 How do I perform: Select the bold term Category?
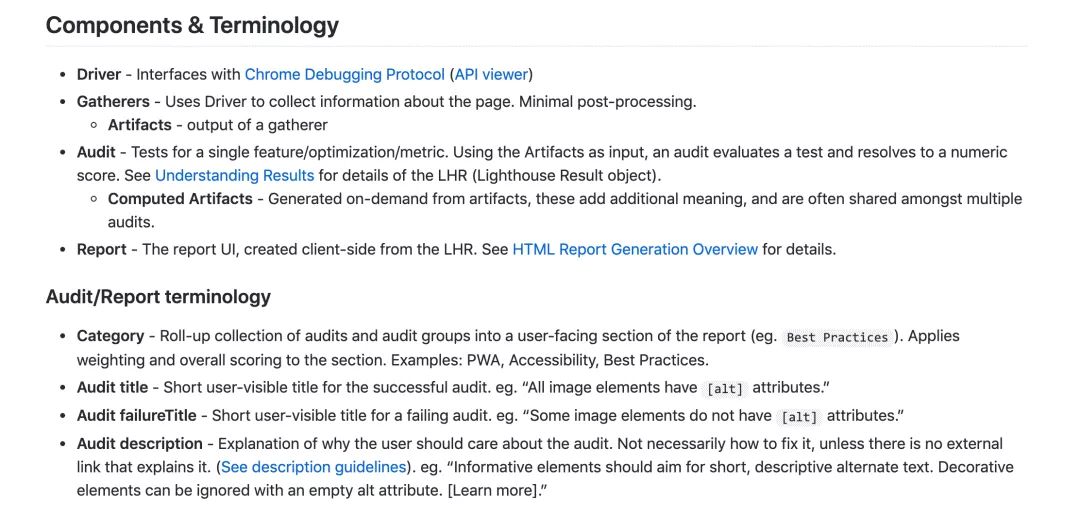coord(110,336)
